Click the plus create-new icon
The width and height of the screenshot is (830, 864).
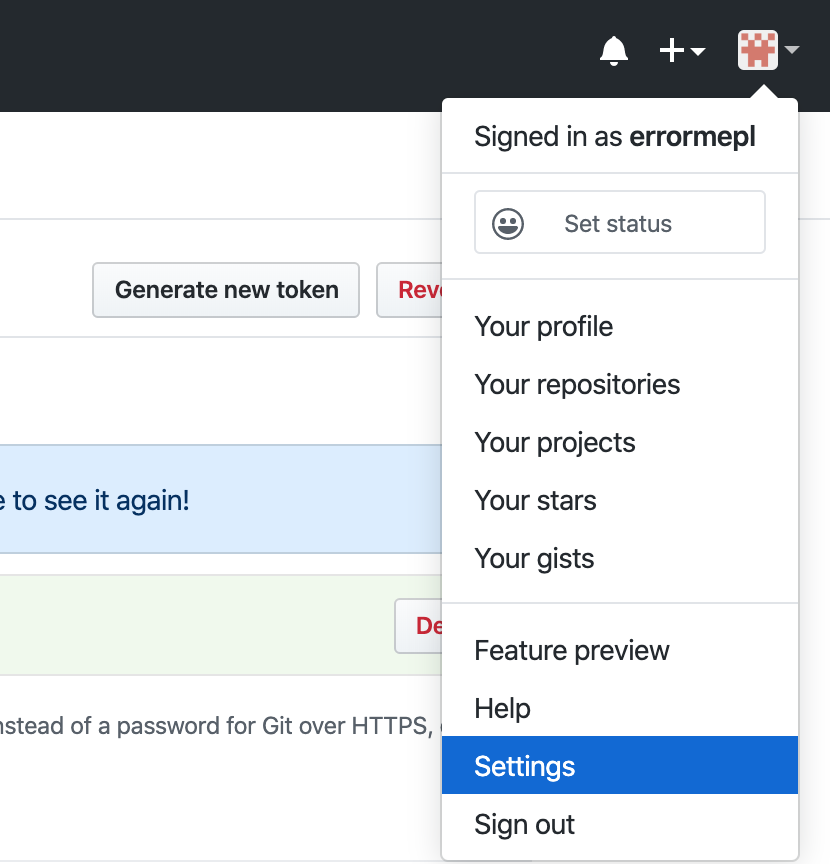(674, 50)
